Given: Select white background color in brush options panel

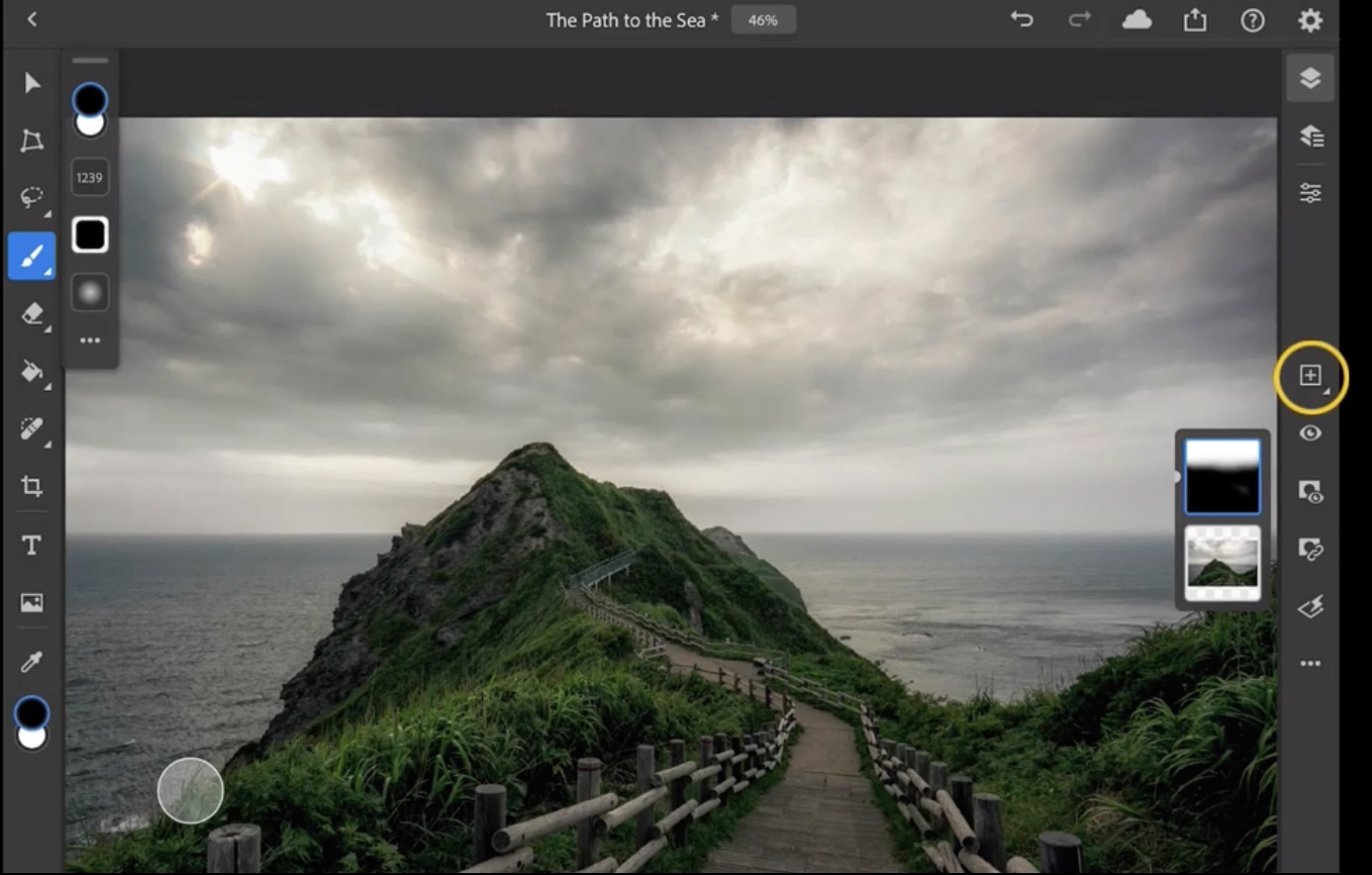Looking at the screenshot, I should coord(90,127).
